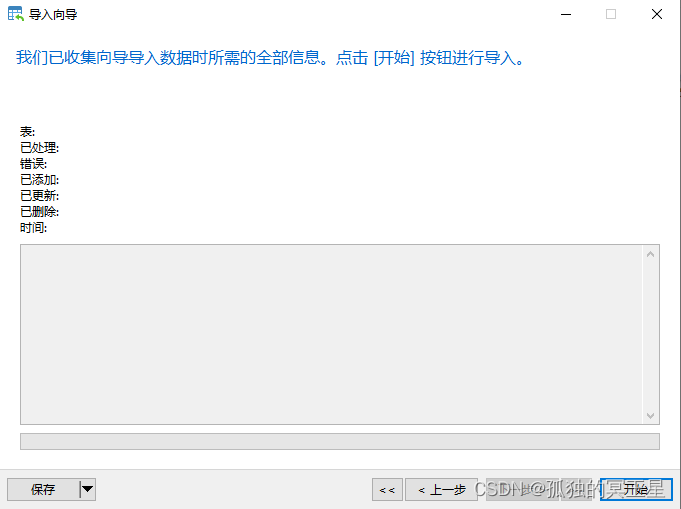Maximize the Import Wizard window
The image size is (681, 509).
pos(611,14)
